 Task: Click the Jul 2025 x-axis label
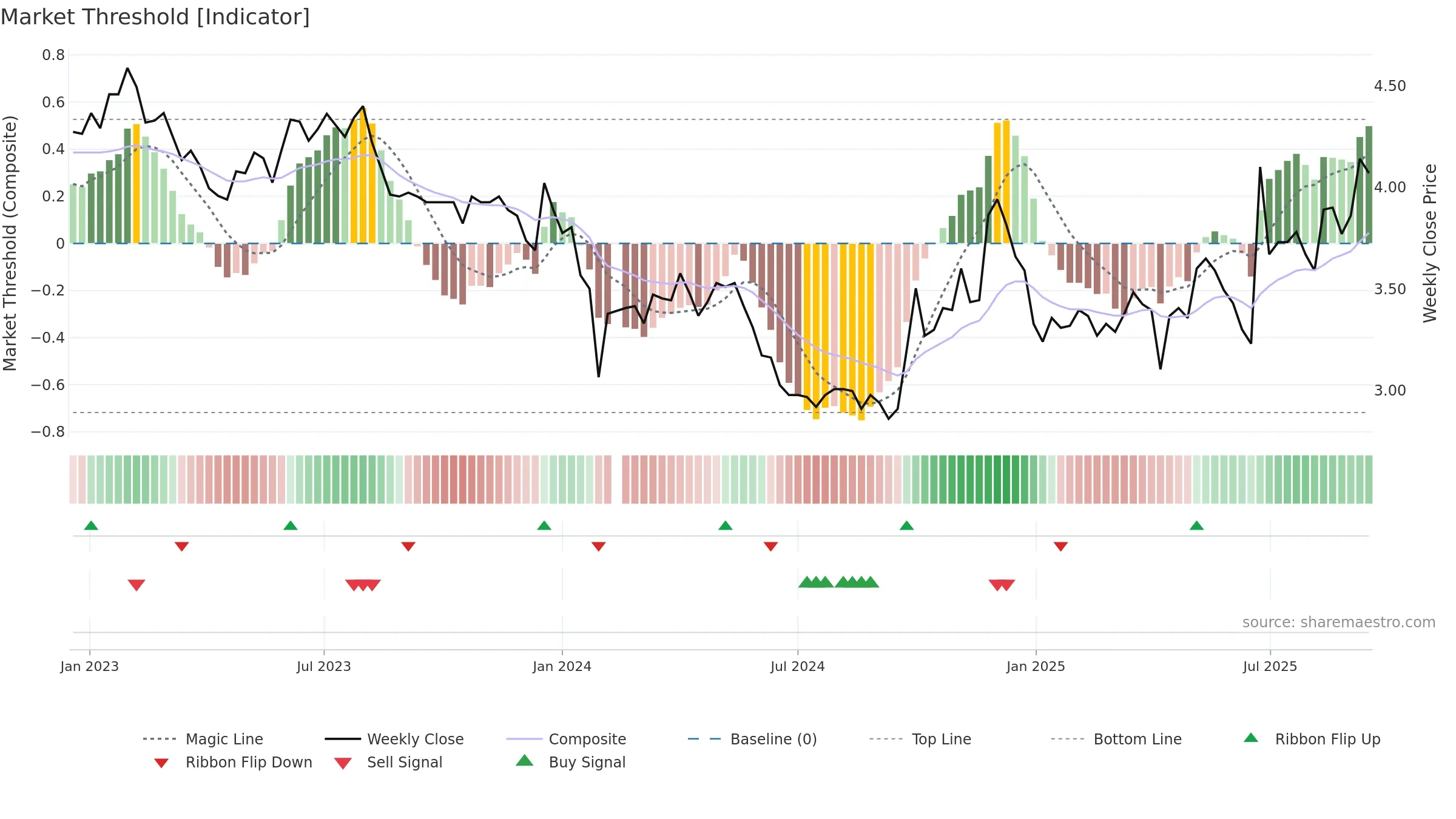tap(1270, 666)
